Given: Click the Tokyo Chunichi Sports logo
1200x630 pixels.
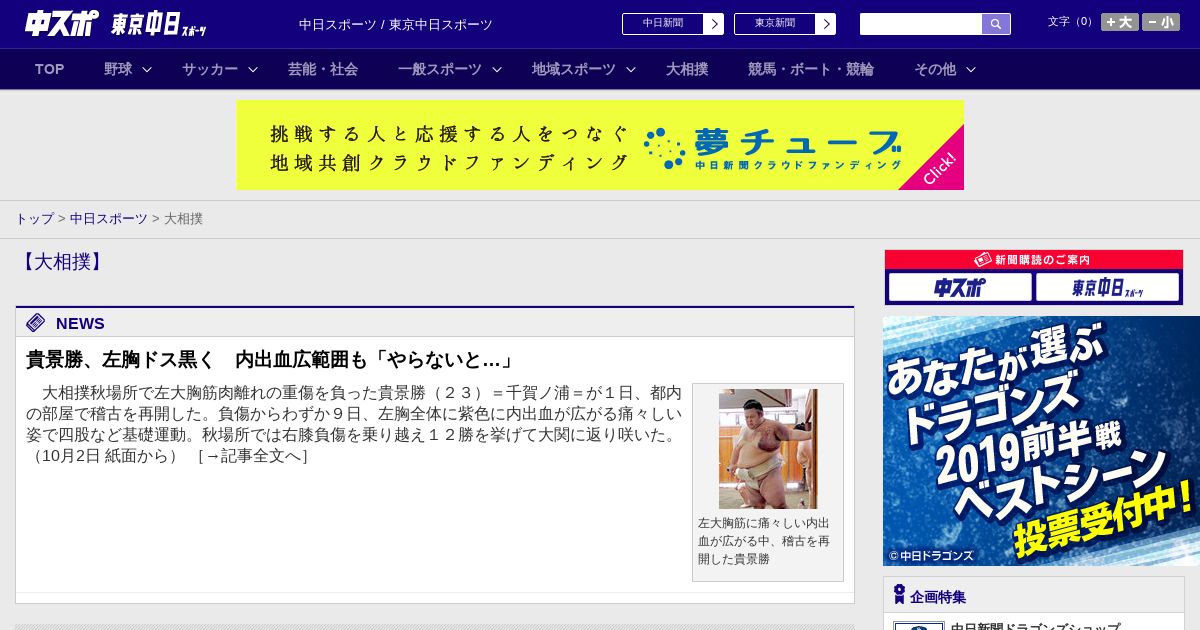Looking at the screenshot, I should tap(159, 24).
